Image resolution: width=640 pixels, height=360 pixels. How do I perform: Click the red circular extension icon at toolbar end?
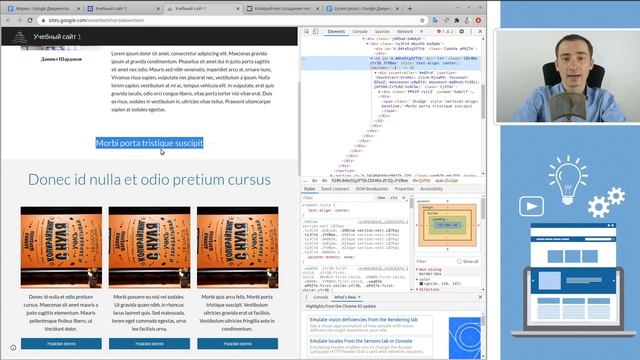click(478, 20)
